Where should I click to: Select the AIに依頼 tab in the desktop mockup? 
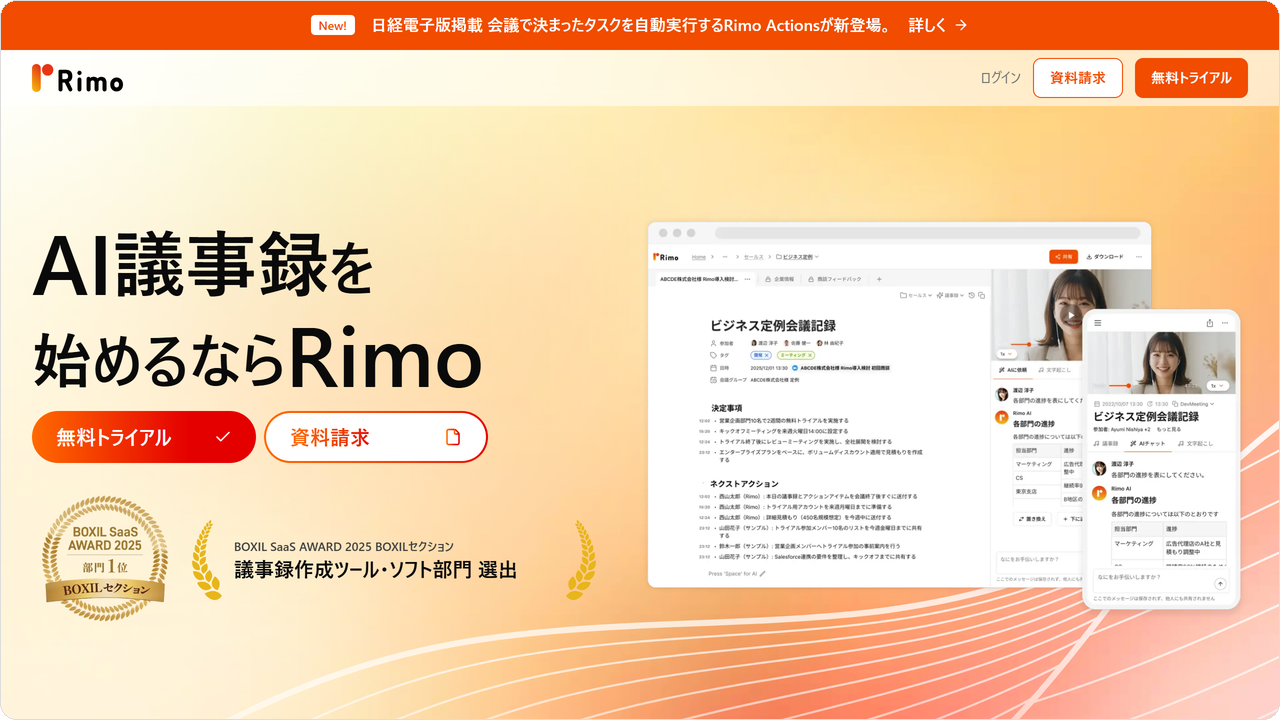(1014, 370)
